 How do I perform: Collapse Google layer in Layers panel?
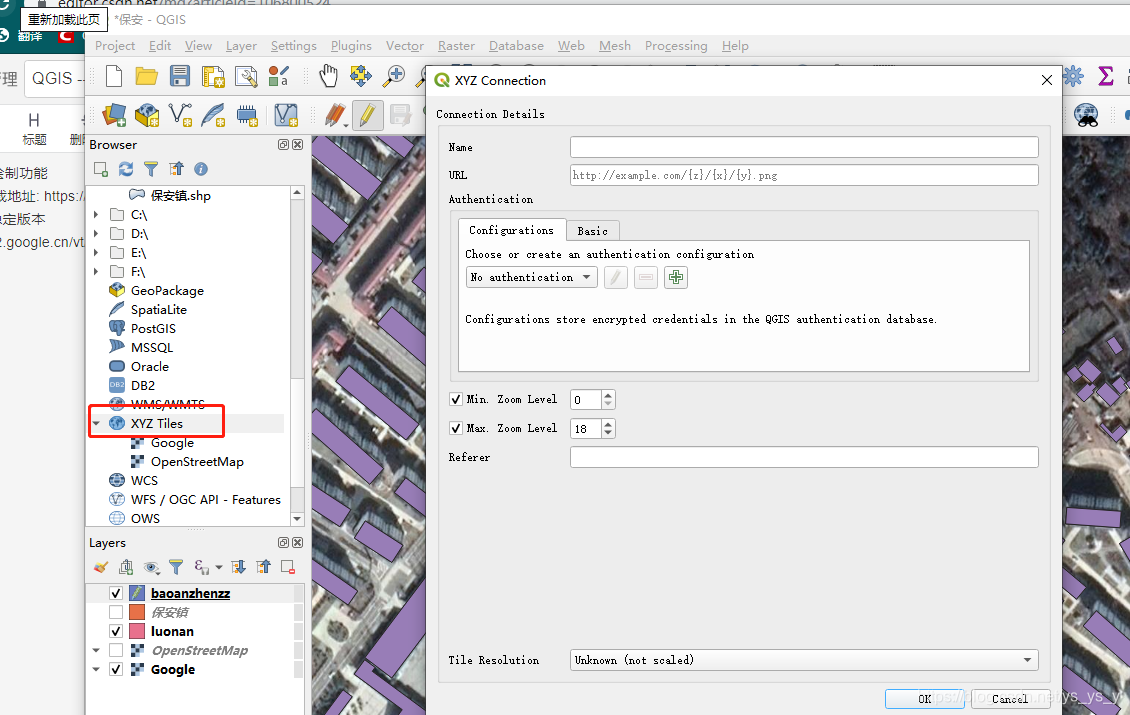coord(96,670)
